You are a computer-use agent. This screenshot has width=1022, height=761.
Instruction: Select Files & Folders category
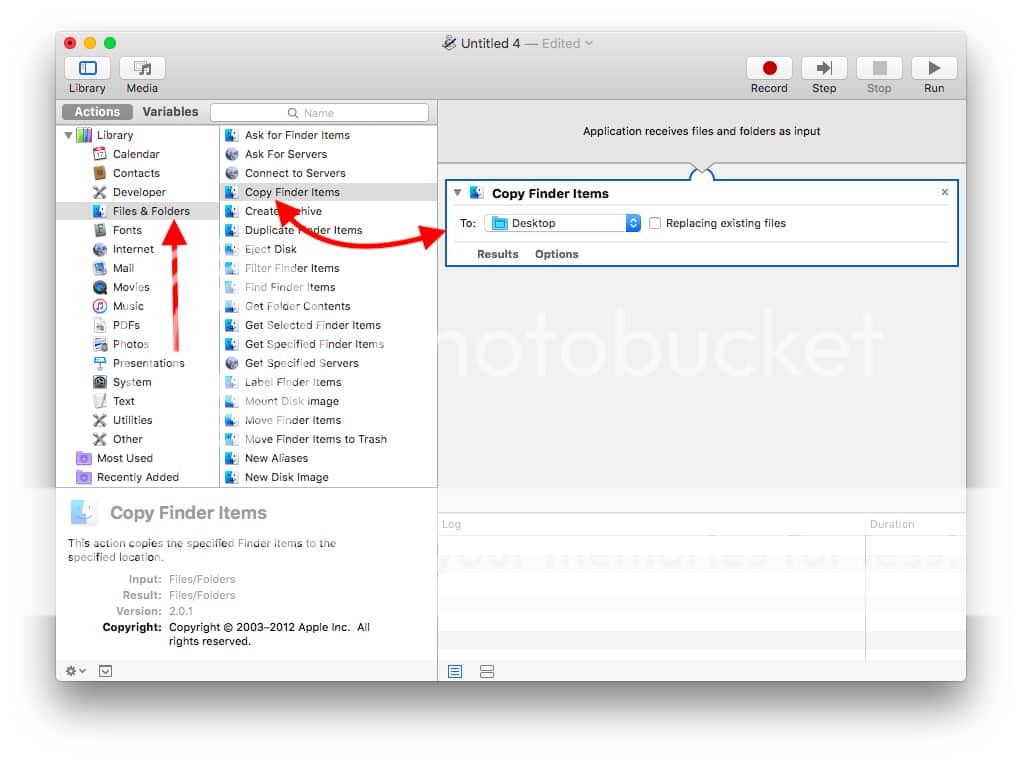click(x=138, y=211)
